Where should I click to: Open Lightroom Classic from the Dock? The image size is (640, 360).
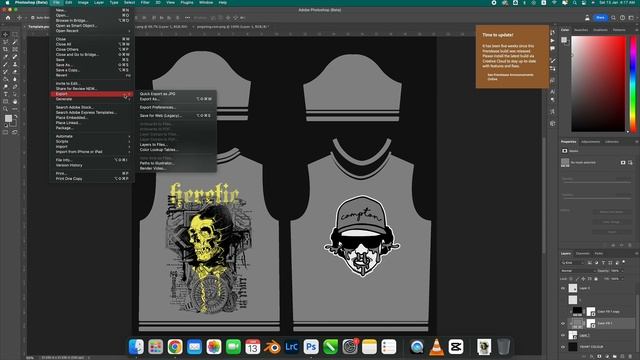coord(291,347)
